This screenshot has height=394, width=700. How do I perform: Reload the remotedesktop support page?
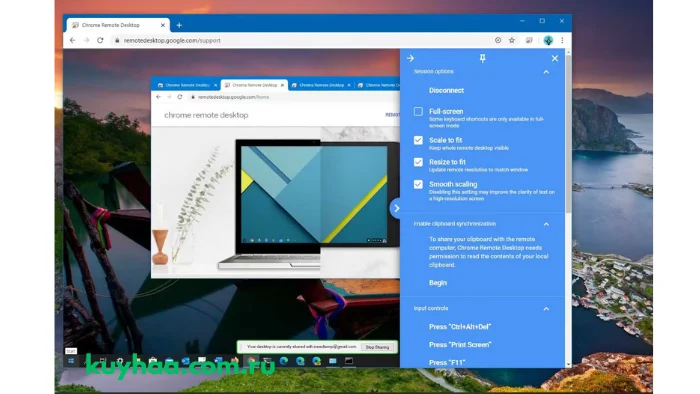tap(100, 40)
